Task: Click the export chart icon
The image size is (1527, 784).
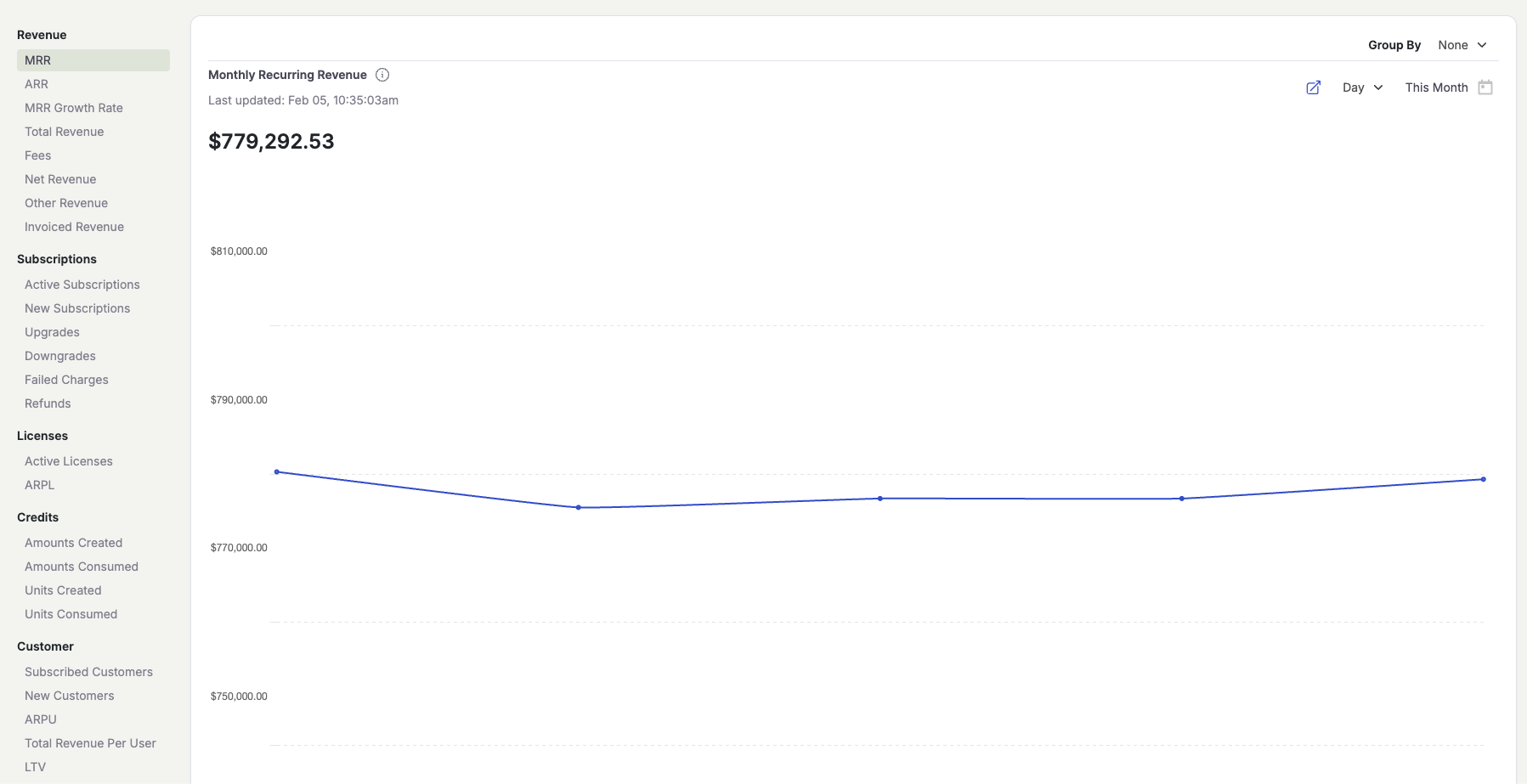Action: [1313, 87]
